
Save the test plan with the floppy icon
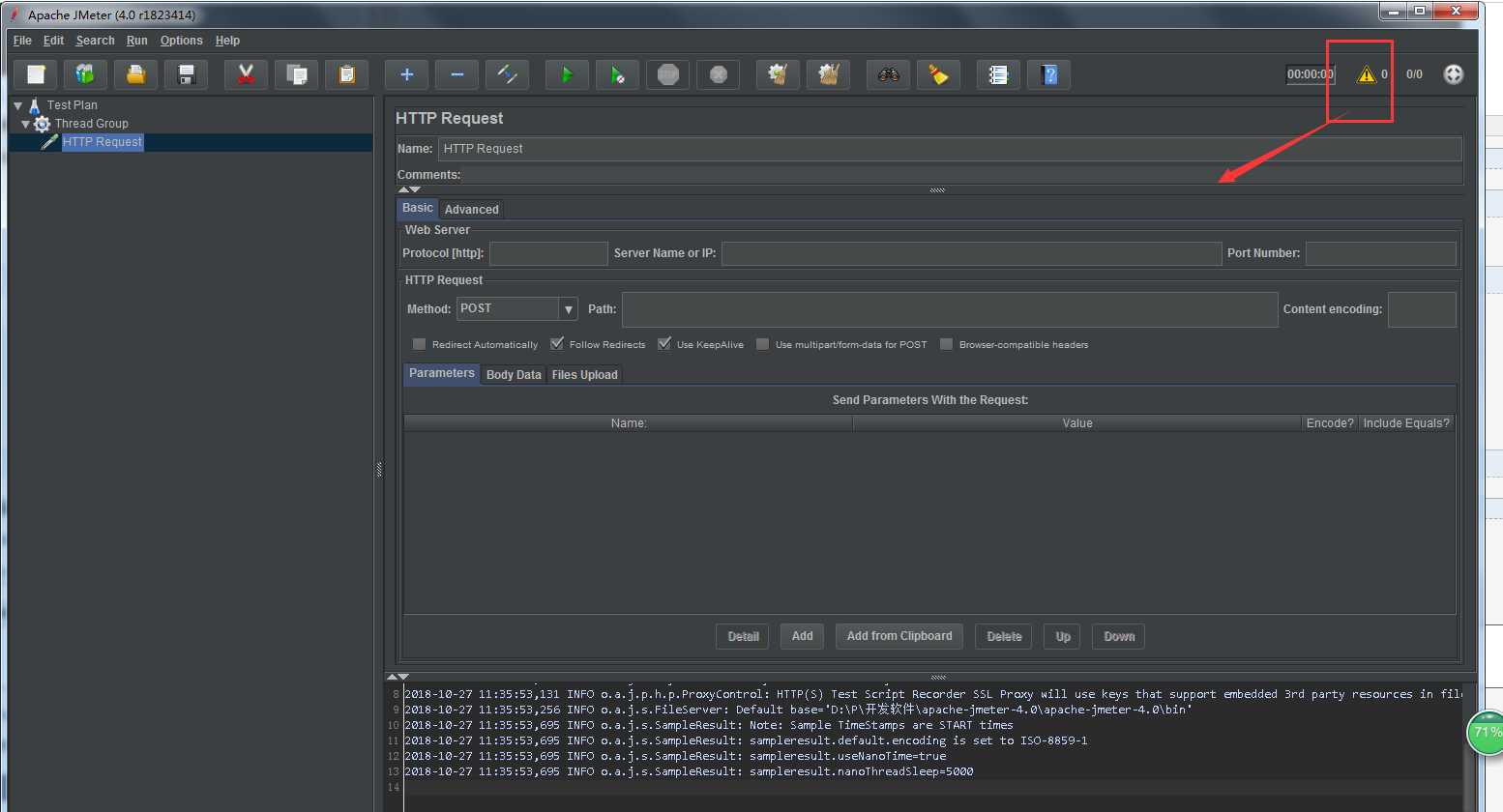click(187, 74)
